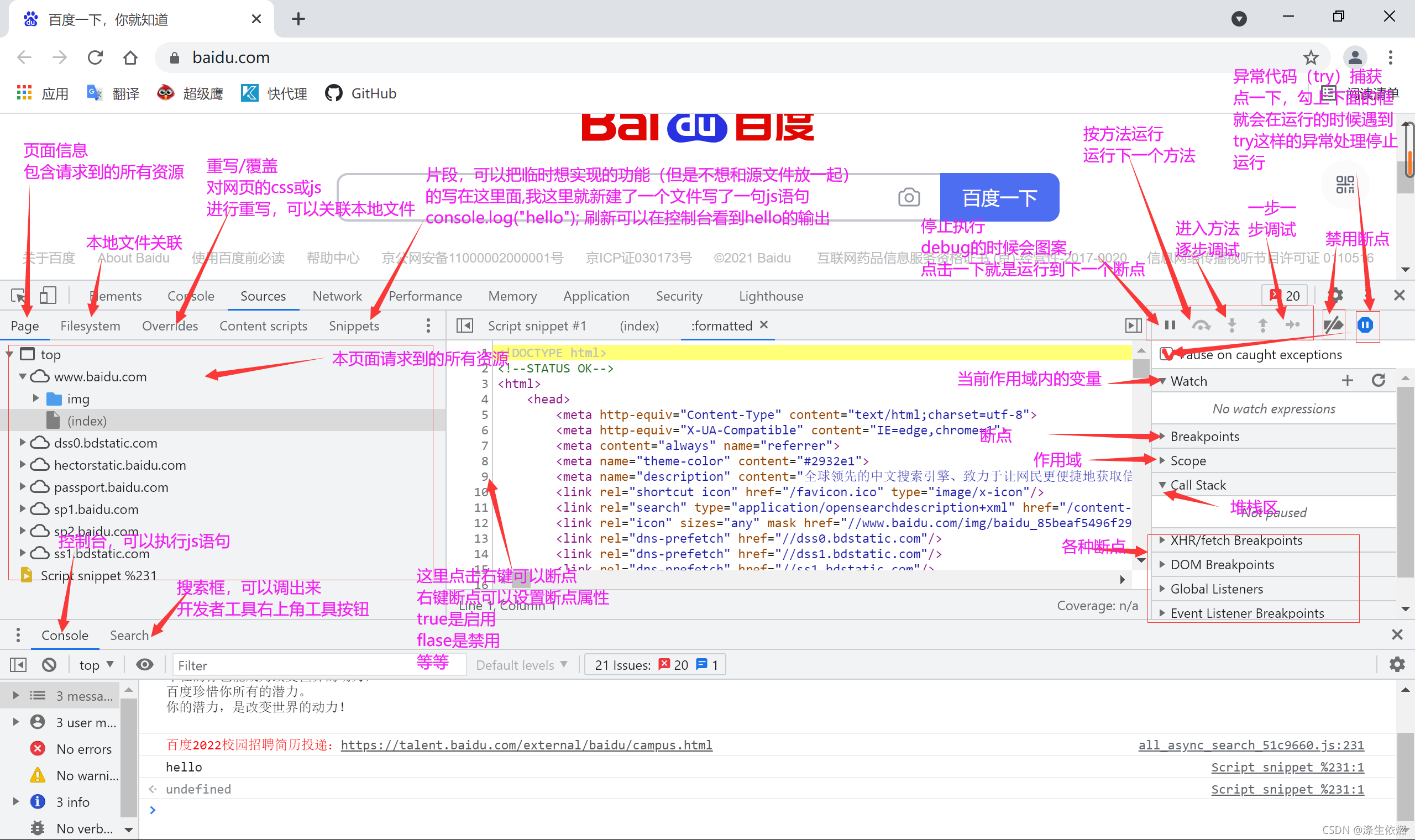1415x840 pixels.
Task: Close the :formatted file tab
Action: pos(764,325)
